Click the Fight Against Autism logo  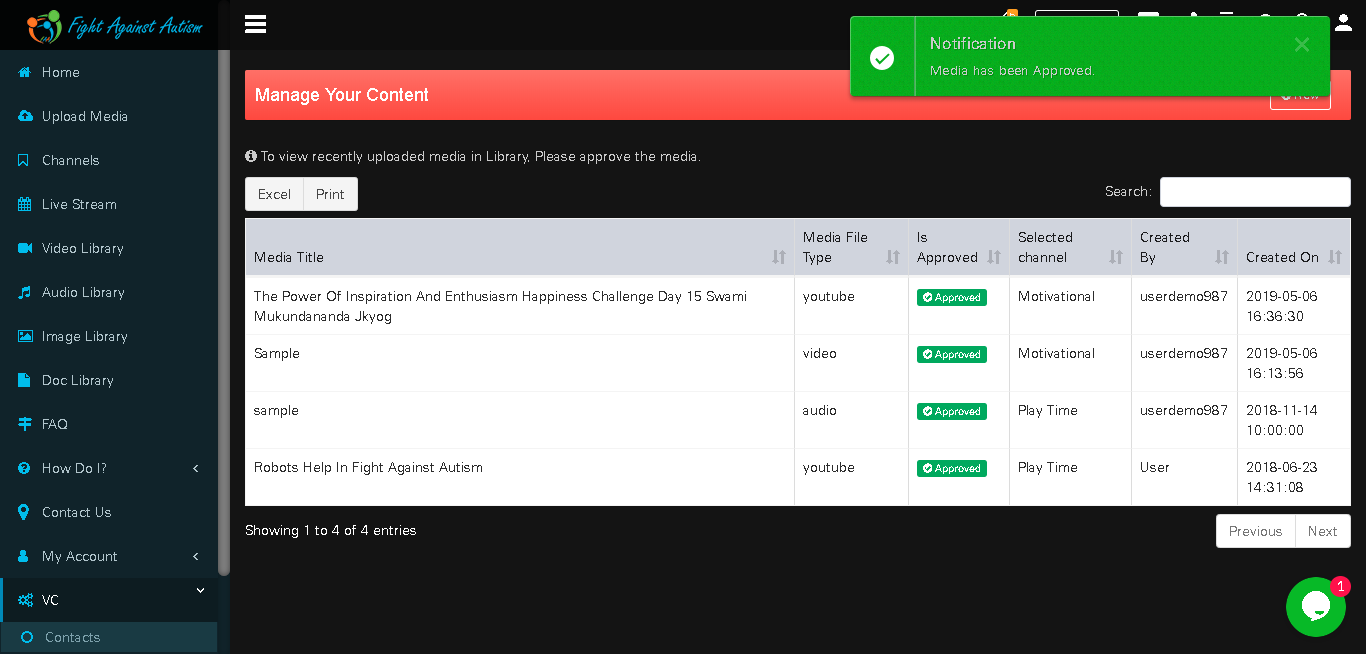114,26
